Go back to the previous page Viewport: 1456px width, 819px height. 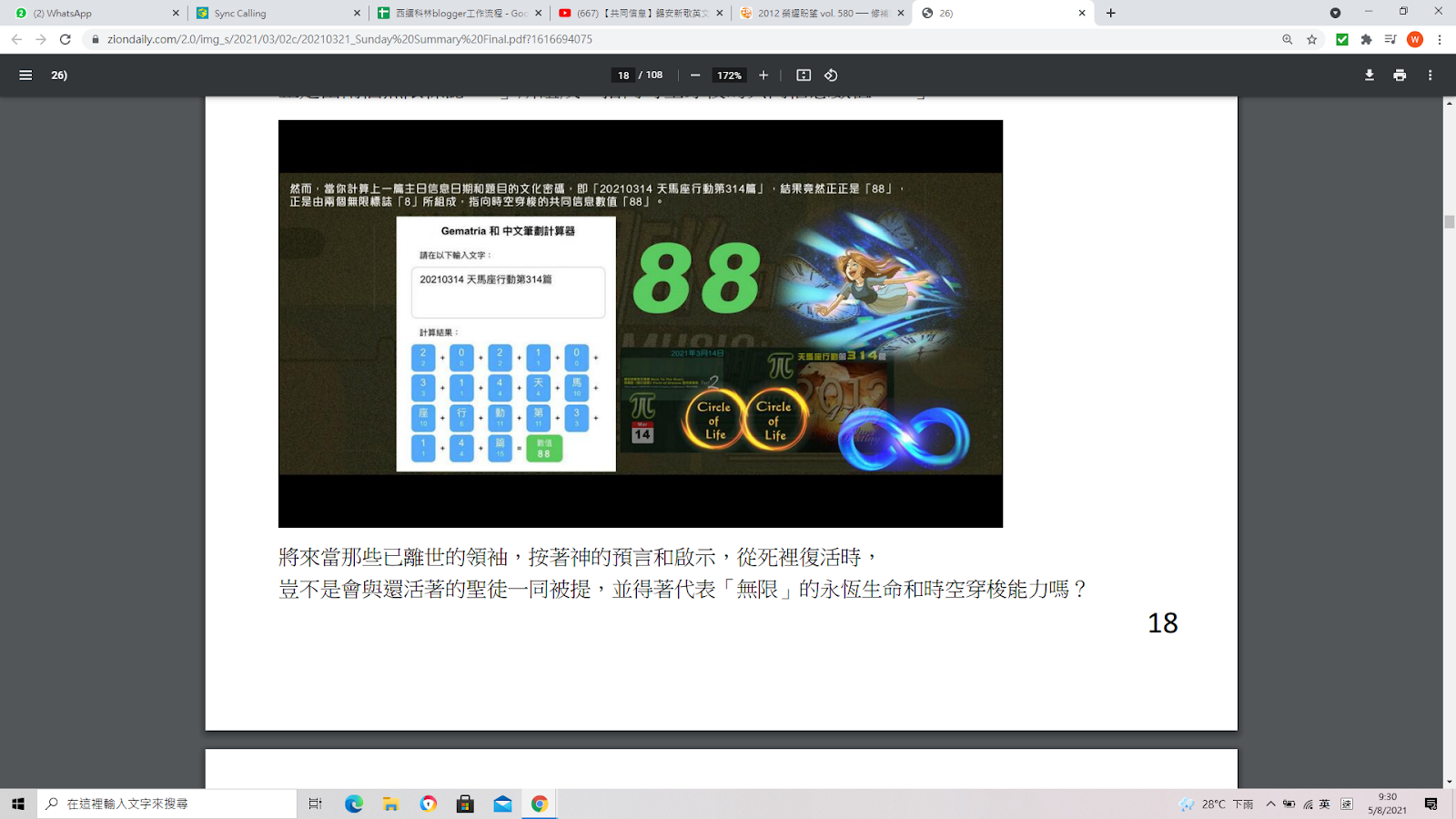[x=16, y=39]
